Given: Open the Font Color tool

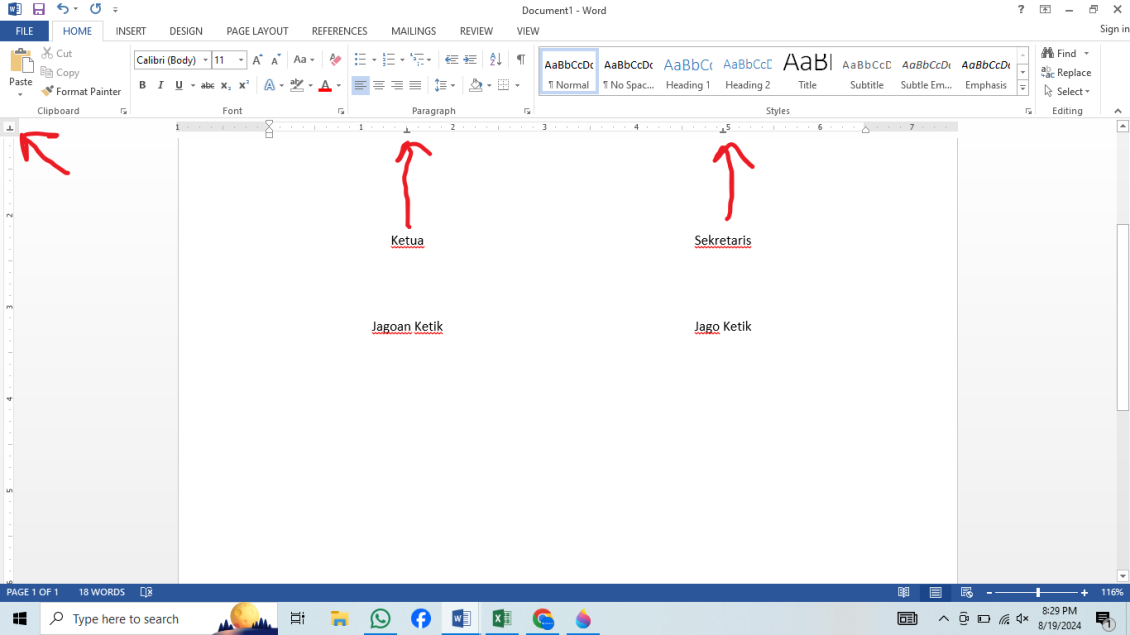Looking at the screenshot, I should [326, 85].
